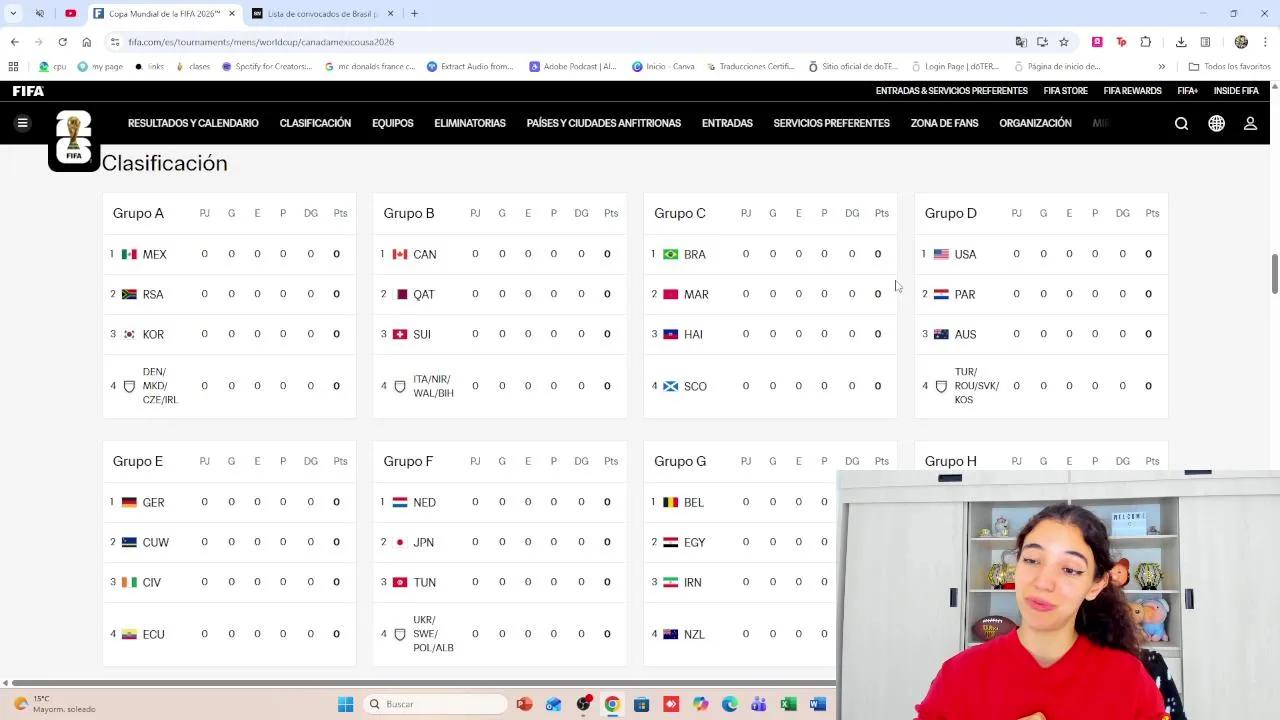Open the Inicio - Canva bookmark
The image size is (1280, 720).
tap(663, 67)
